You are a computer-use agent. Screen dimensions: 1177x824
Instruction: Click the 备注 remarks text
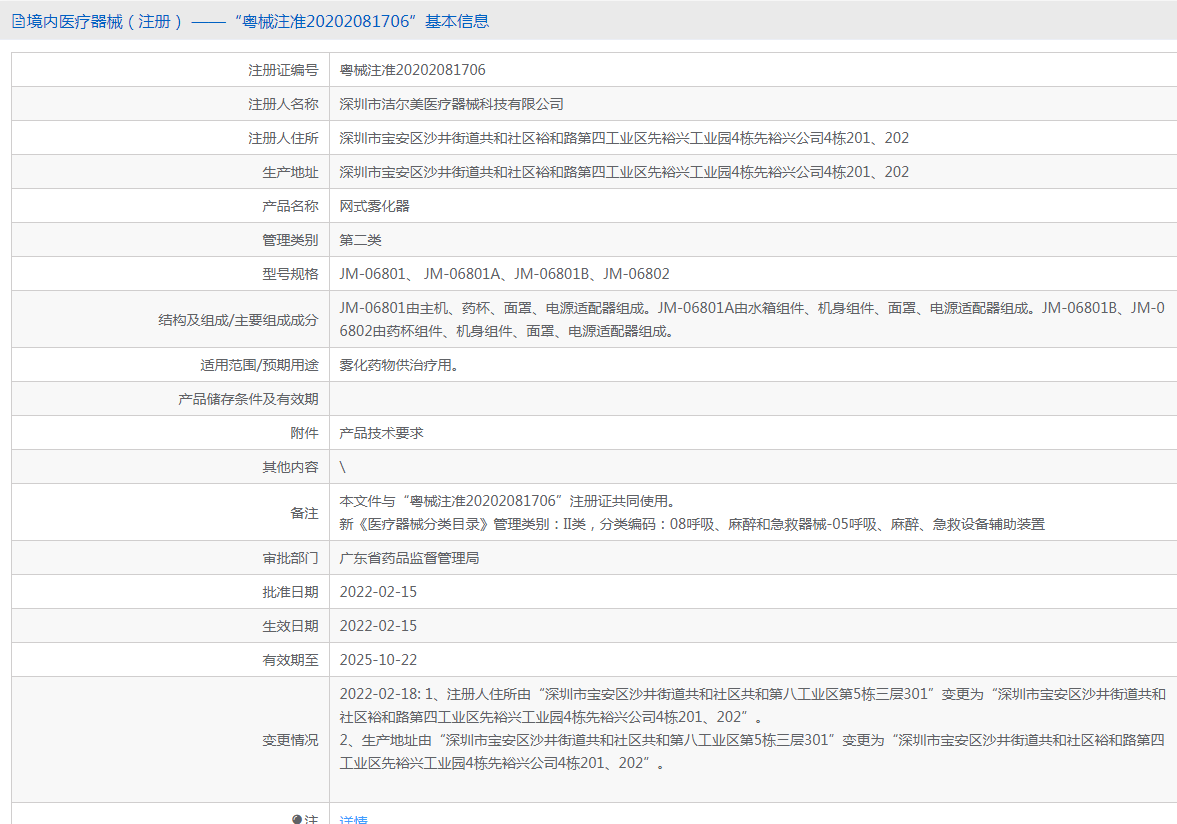(692, 513)
